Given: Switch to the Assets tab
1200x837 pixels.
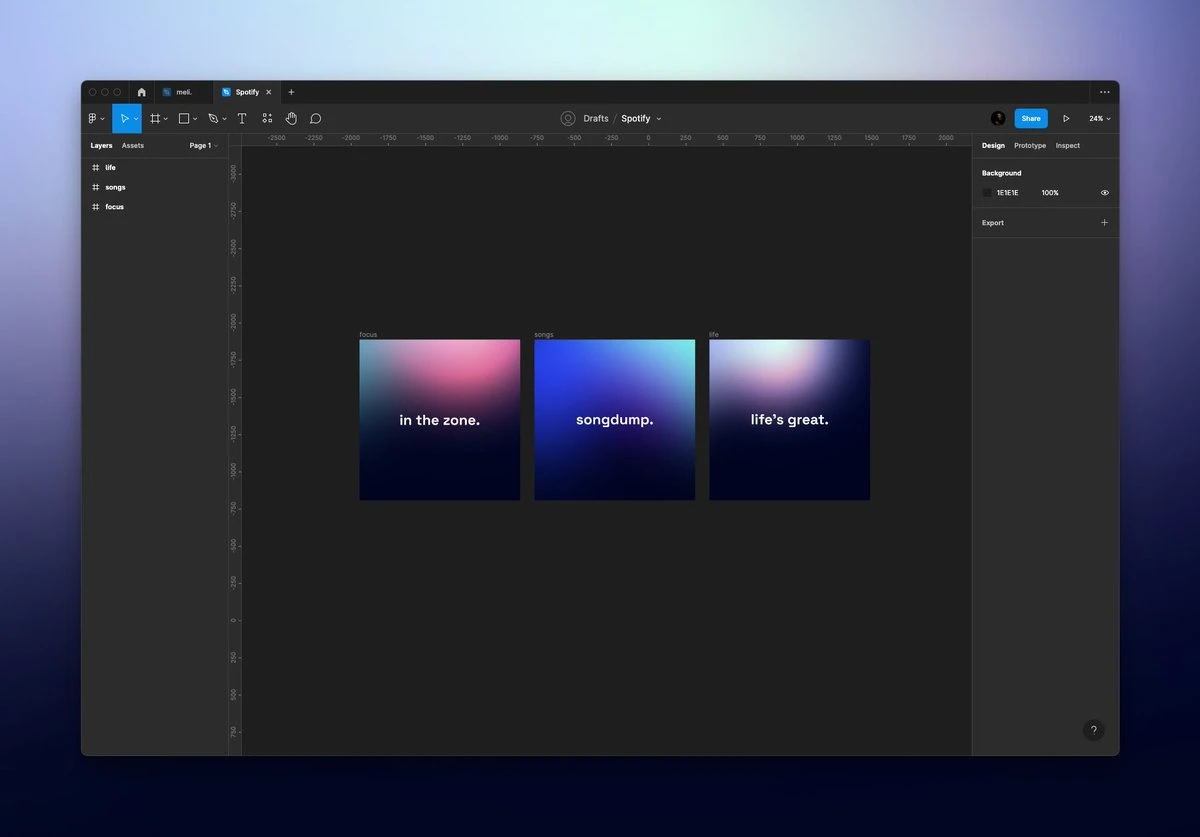Looking at the screenshot, I should 133,146.
